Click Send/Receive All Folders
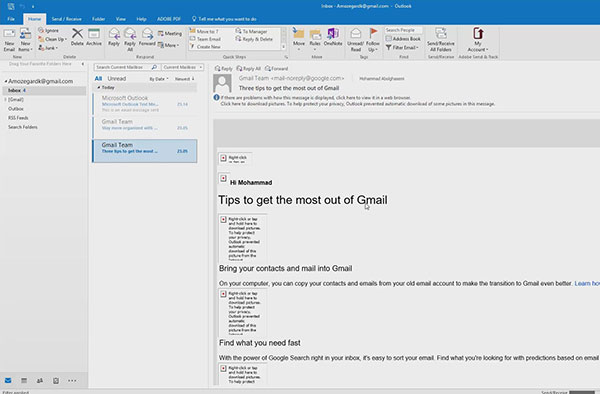The height and width of the screenshot is (394, 600). [441, 40]
